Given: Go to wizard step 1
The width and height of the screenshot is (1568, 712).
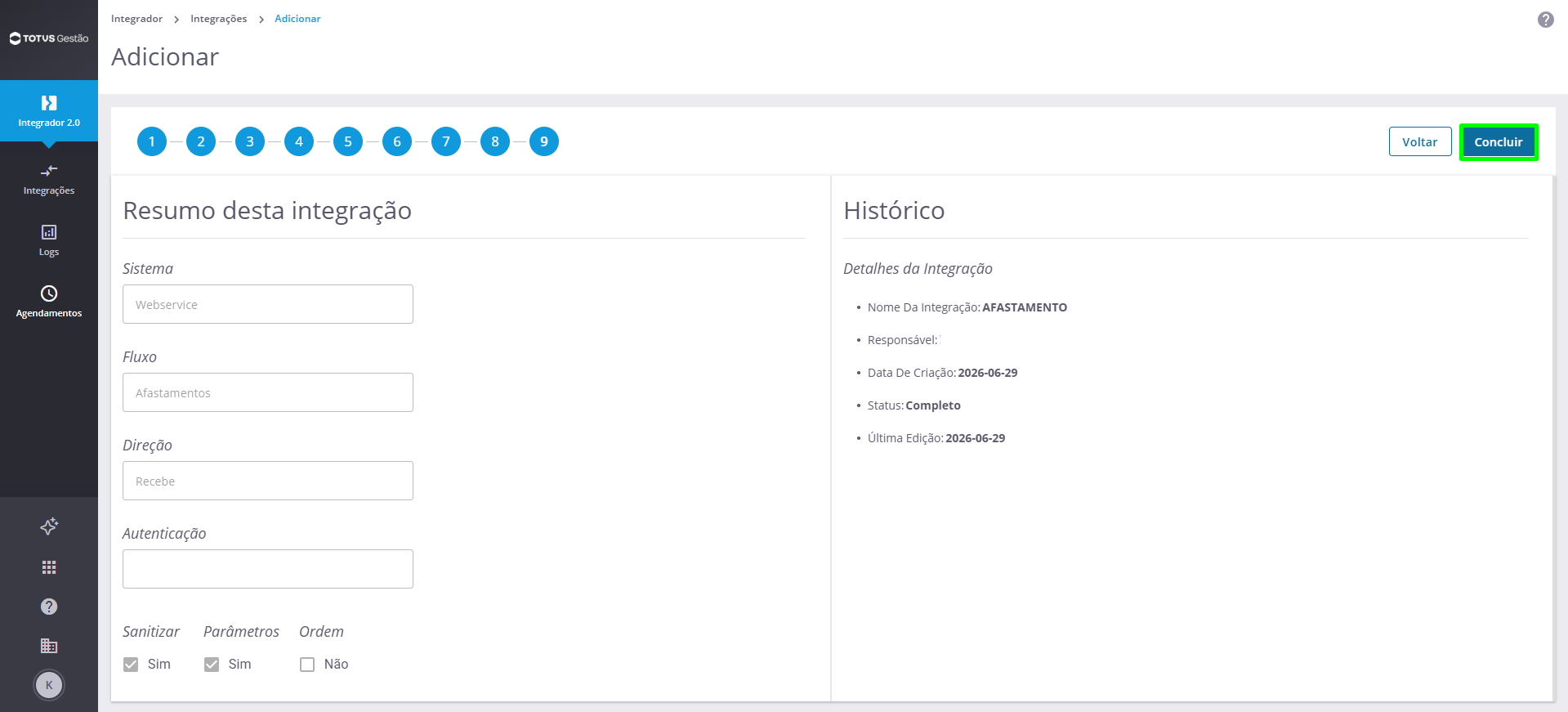Looking at the screenshot, I should coord(152,141).
